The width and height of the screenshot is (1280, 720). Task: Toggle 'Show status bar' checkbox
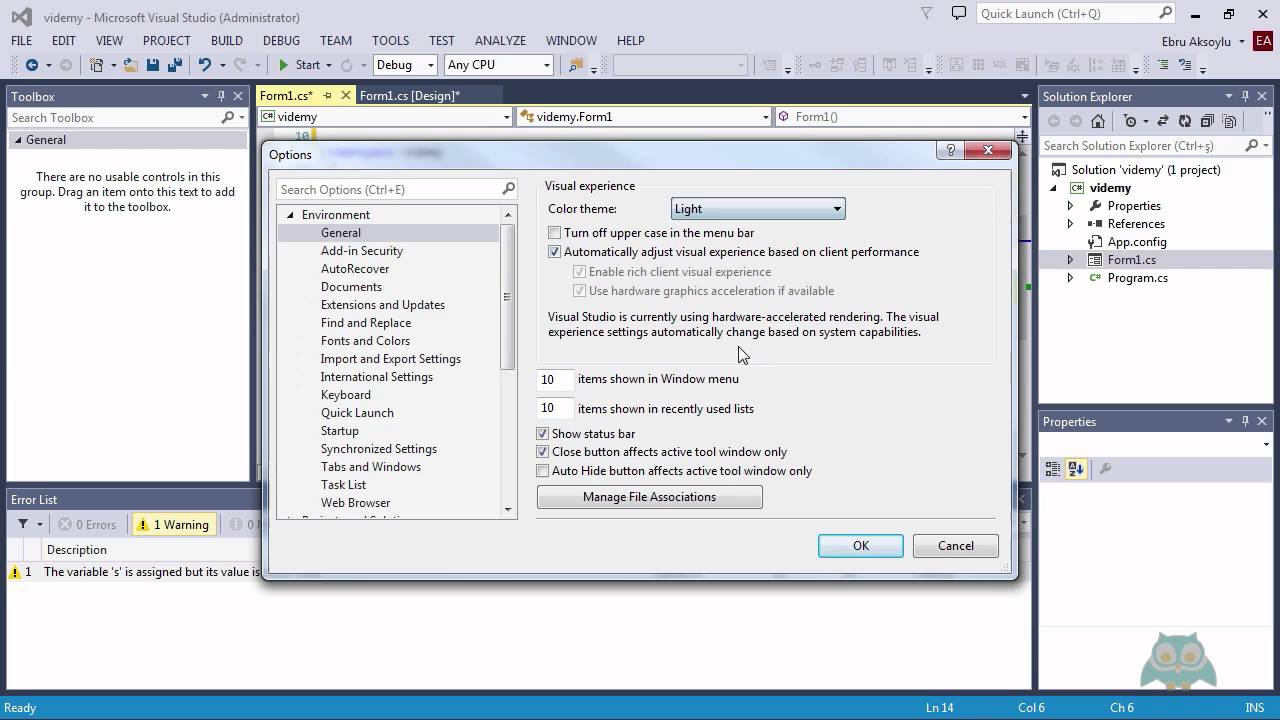[542, 434]
